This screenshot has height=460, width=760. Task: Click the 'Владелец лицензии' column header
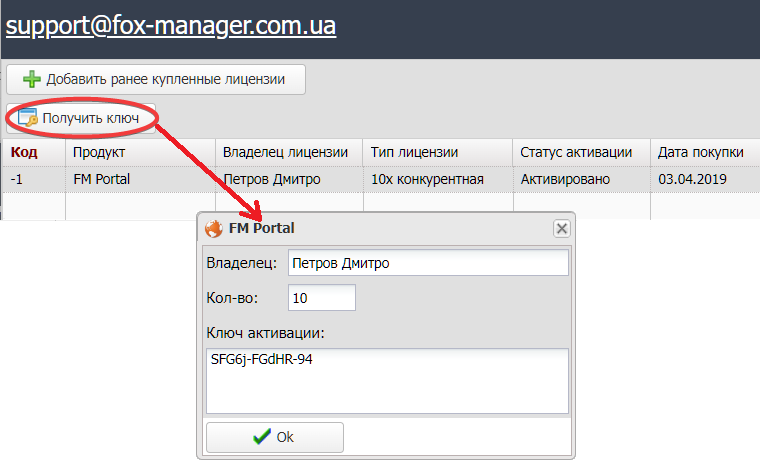289,153
